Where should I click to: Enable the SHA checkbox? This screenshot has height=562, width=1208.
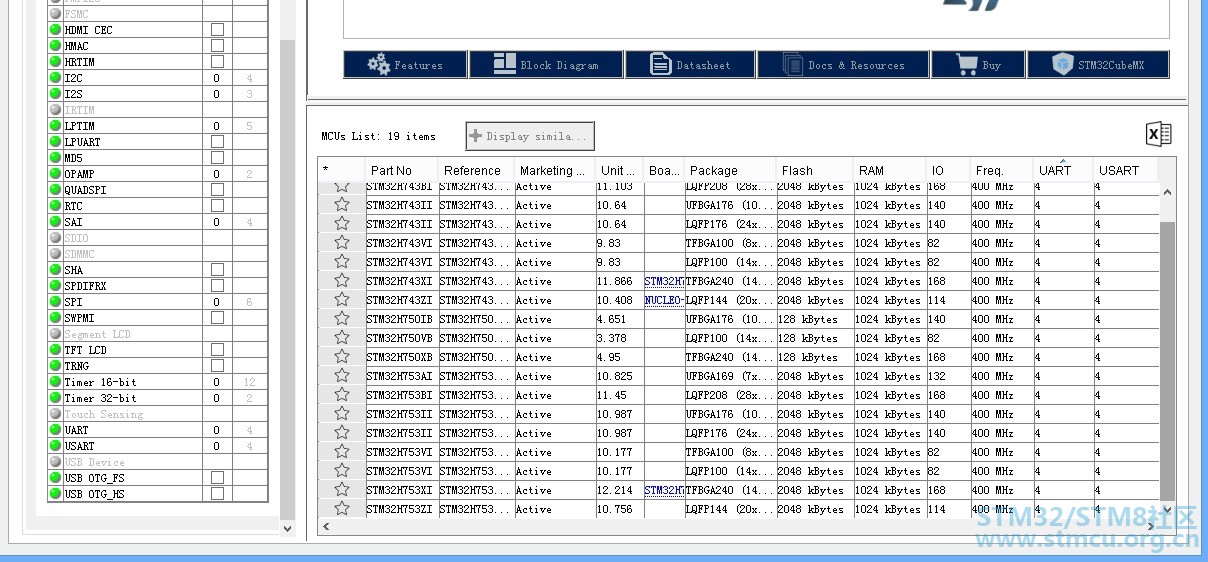click(x=217, y=270)
